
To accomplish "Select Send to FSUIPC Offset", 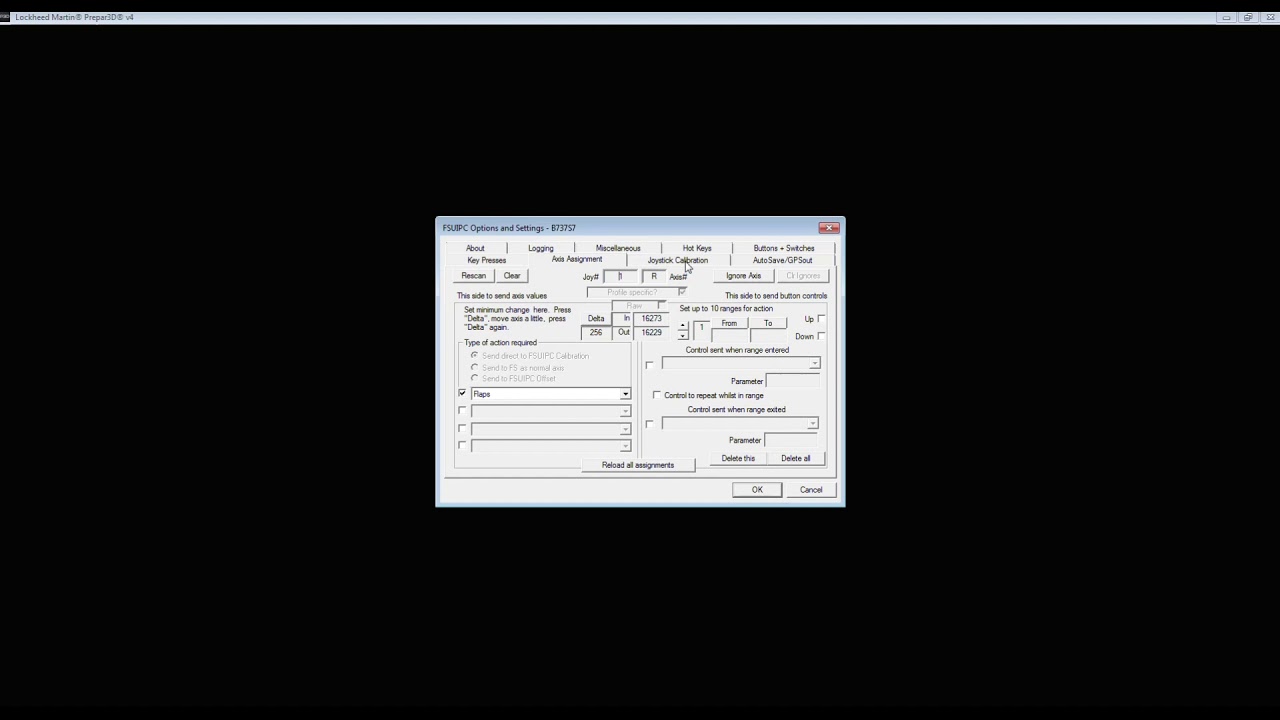I will tap(474, 379).
